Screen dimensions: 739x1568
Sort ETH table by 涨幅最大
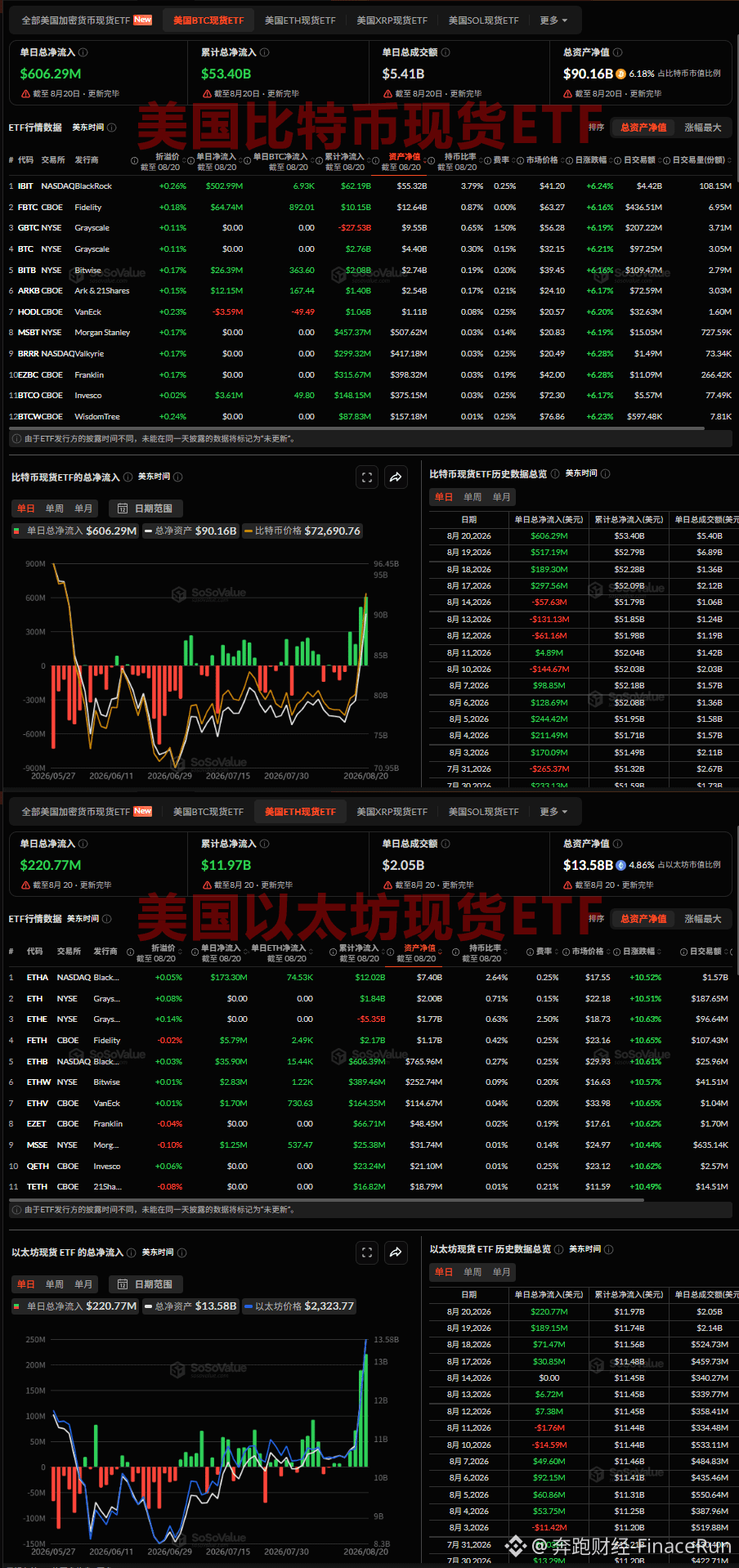703,919
